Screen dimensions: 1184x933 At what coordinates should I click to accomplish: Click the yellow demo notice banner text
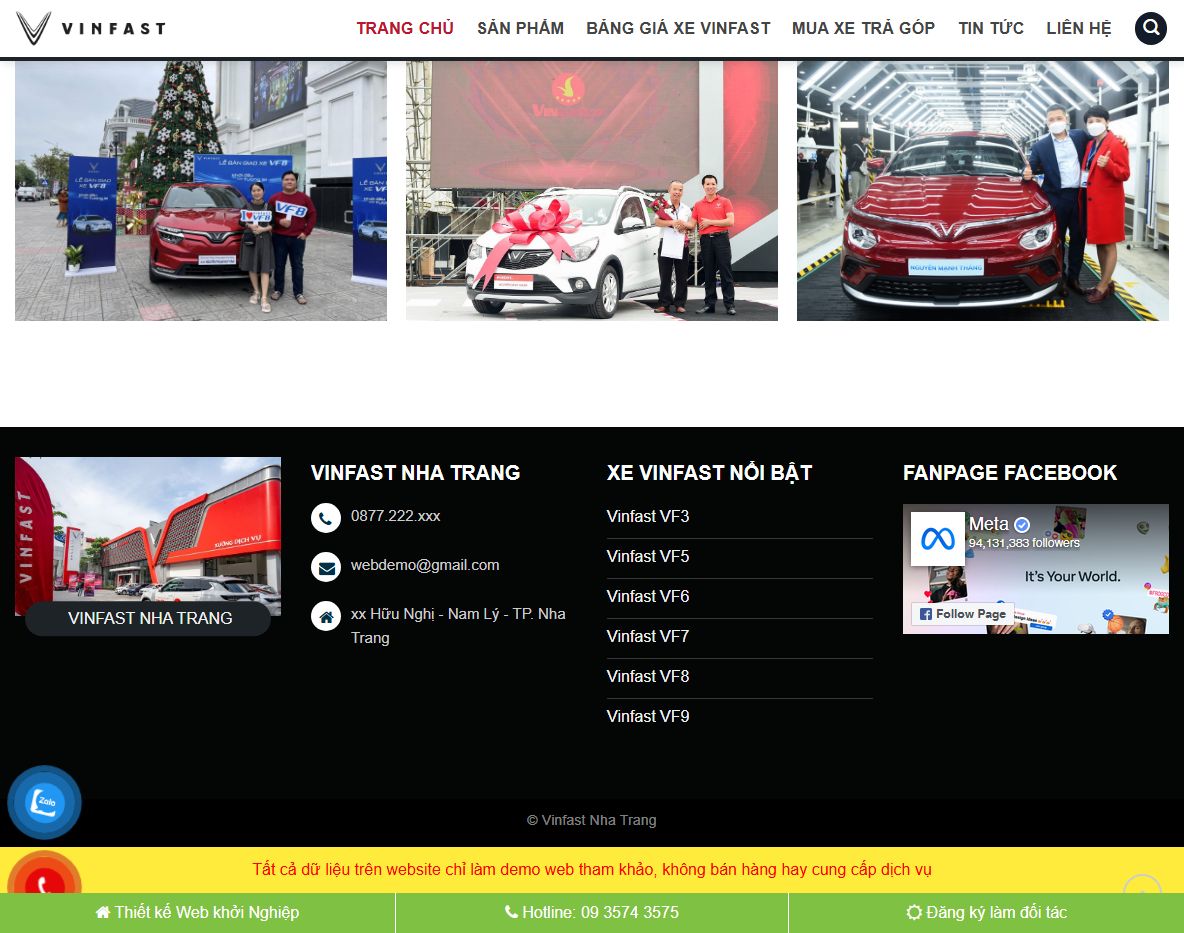592,870
